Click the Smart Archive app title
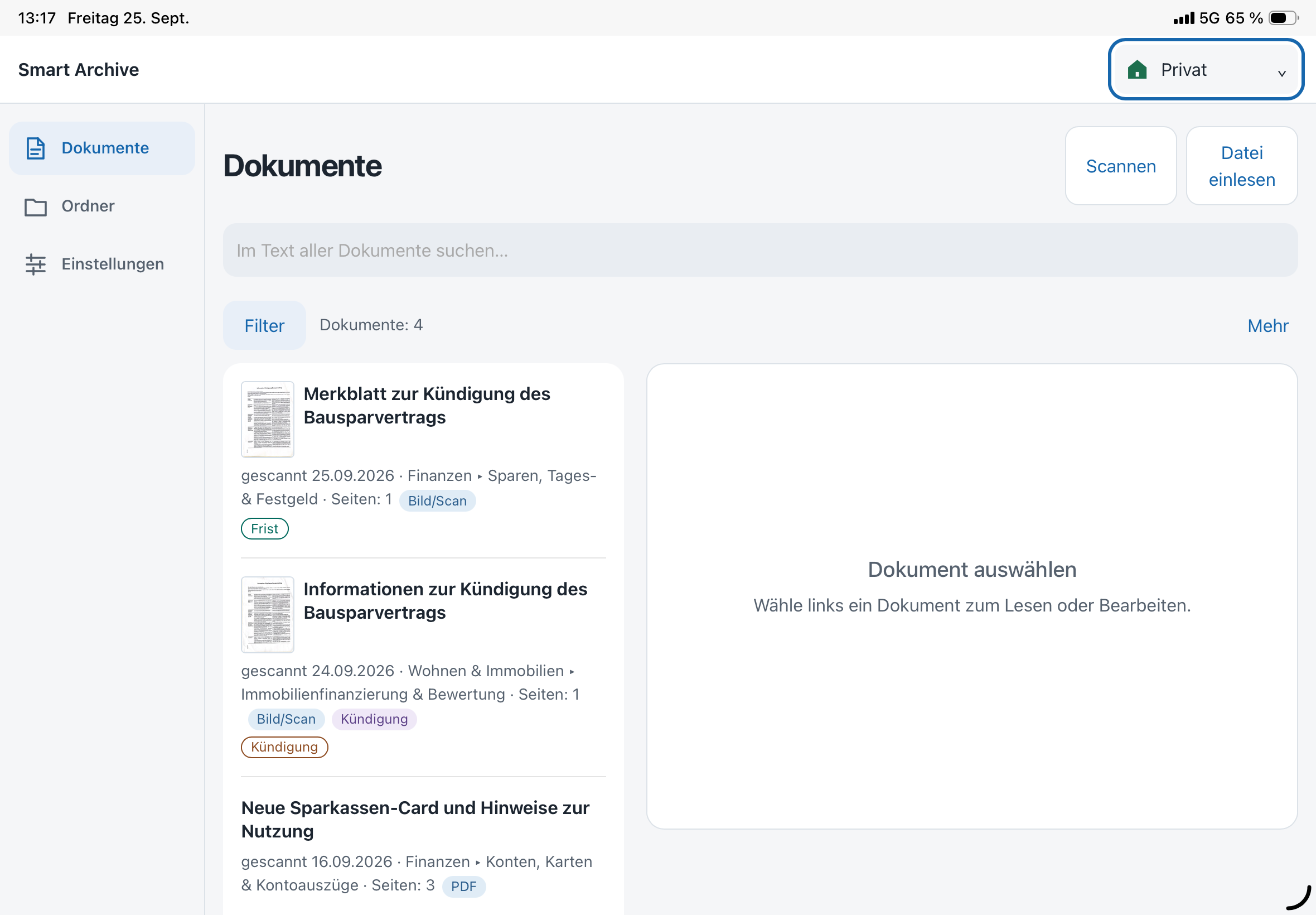1316x915 pixels. (x=79, y=70)
